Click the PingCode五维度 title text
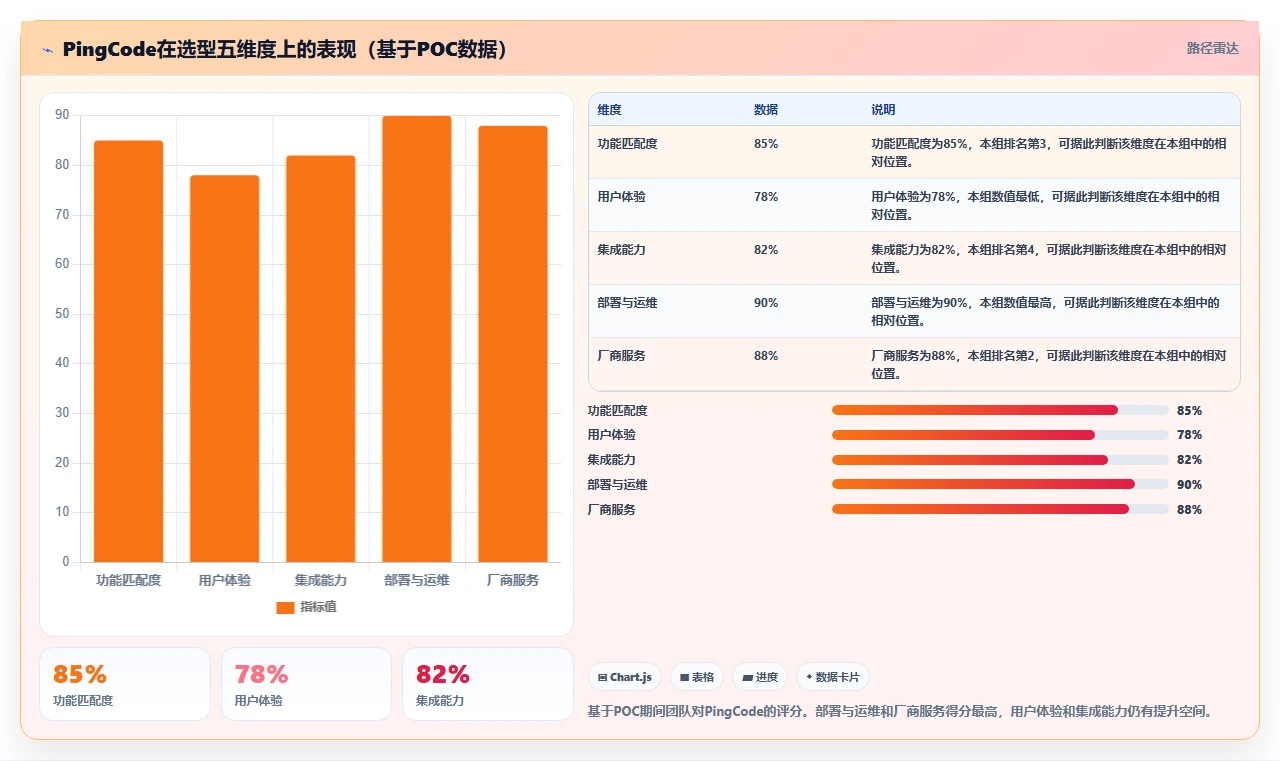Image resolution: width=1280 pixels, height=761 pixels. coord(284,49)
